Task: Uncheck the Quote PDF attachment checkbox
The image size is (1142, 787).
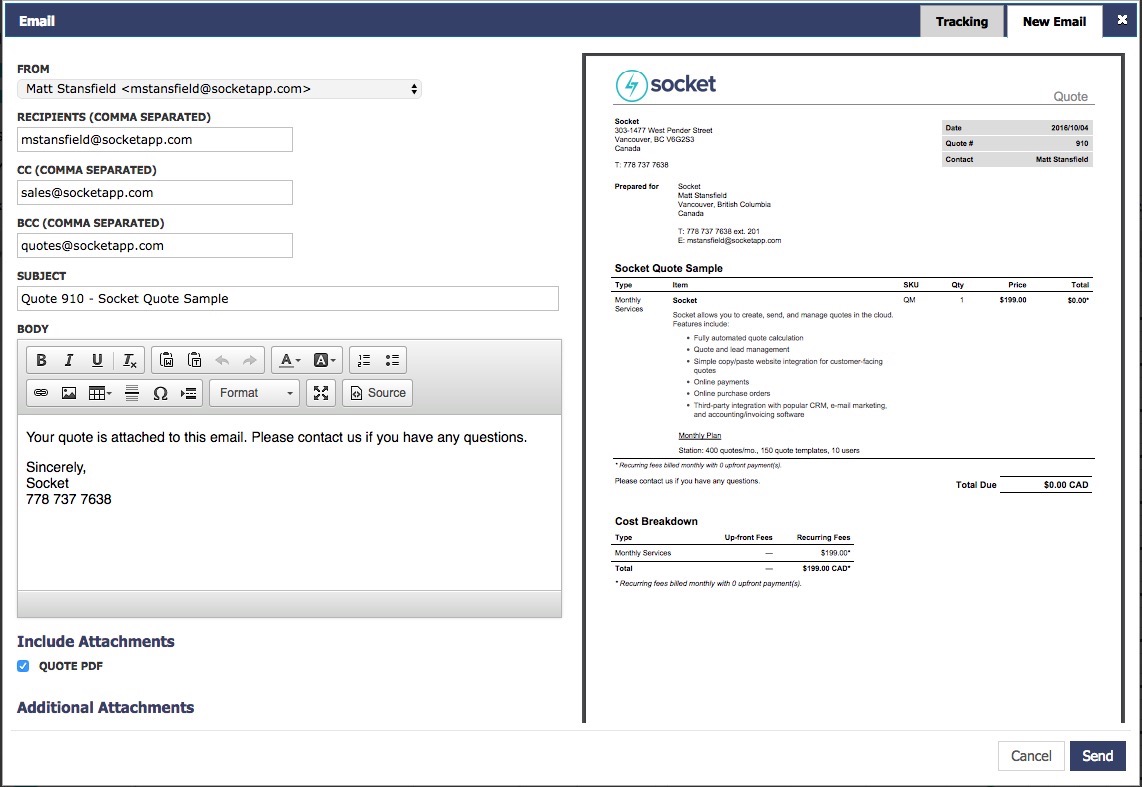Action: click(x=23, y=666)
